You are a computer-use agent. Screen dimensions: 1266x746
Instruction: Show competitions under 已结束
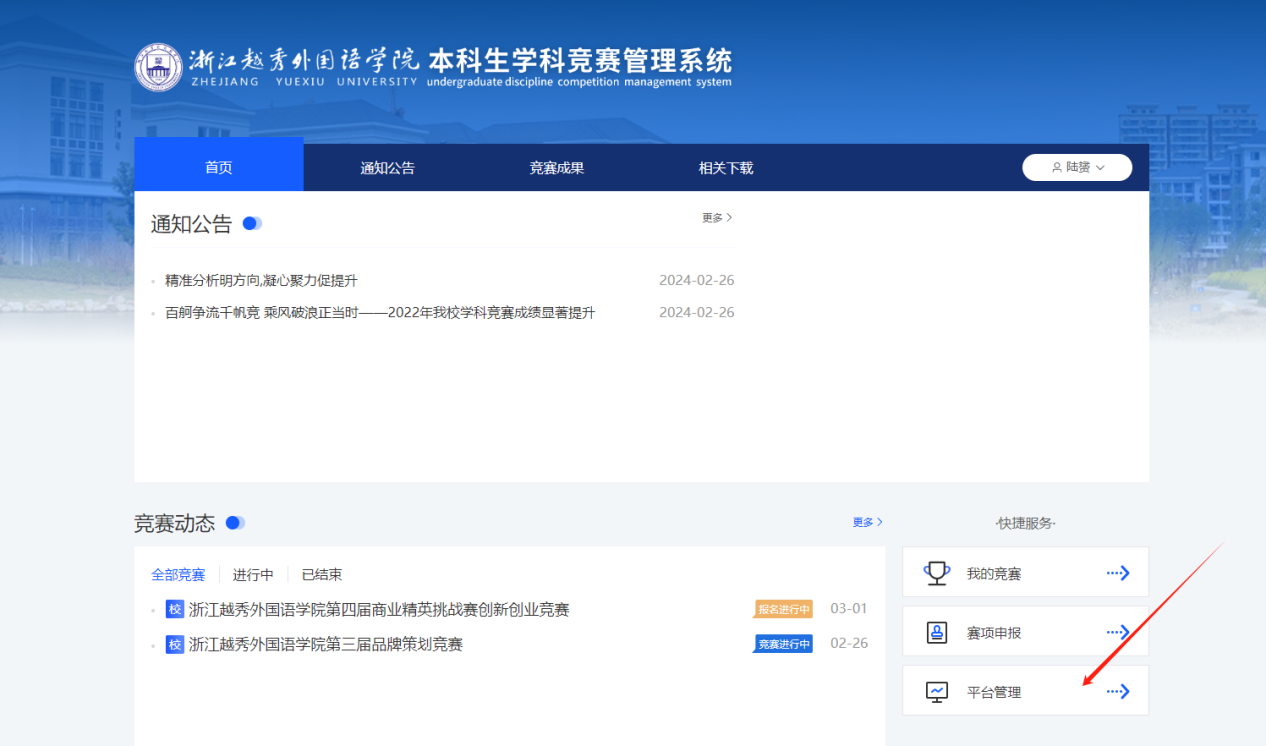pyautogui.click(x=322, y=575)
